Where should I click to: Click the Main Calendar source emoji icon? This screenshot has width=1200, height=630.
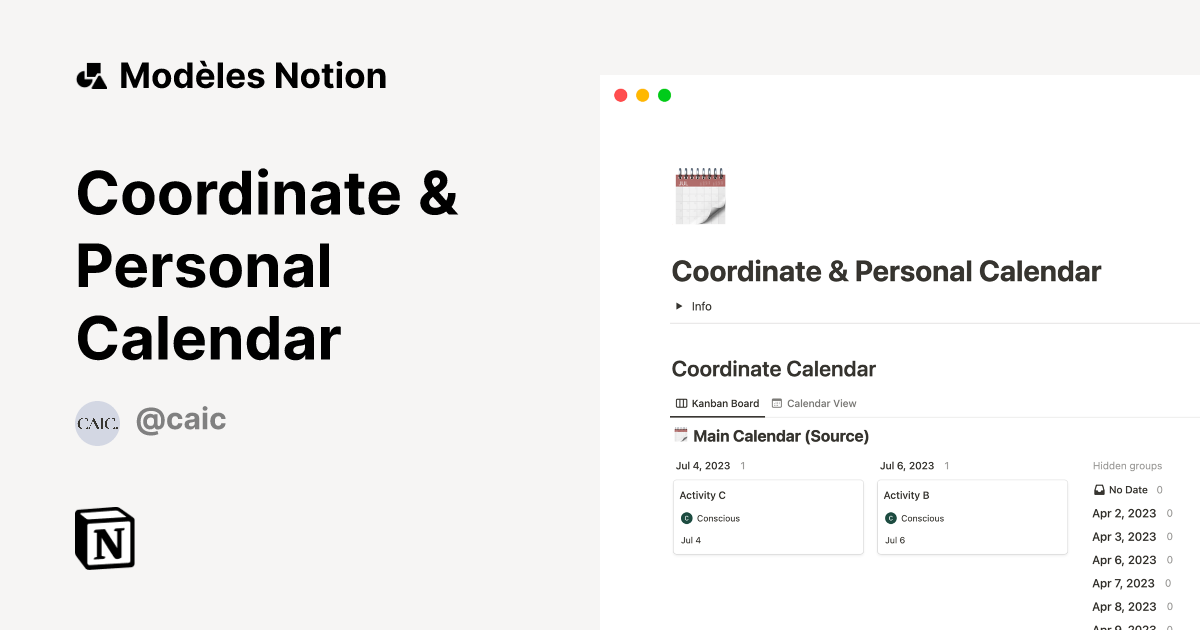click(681, 435)
